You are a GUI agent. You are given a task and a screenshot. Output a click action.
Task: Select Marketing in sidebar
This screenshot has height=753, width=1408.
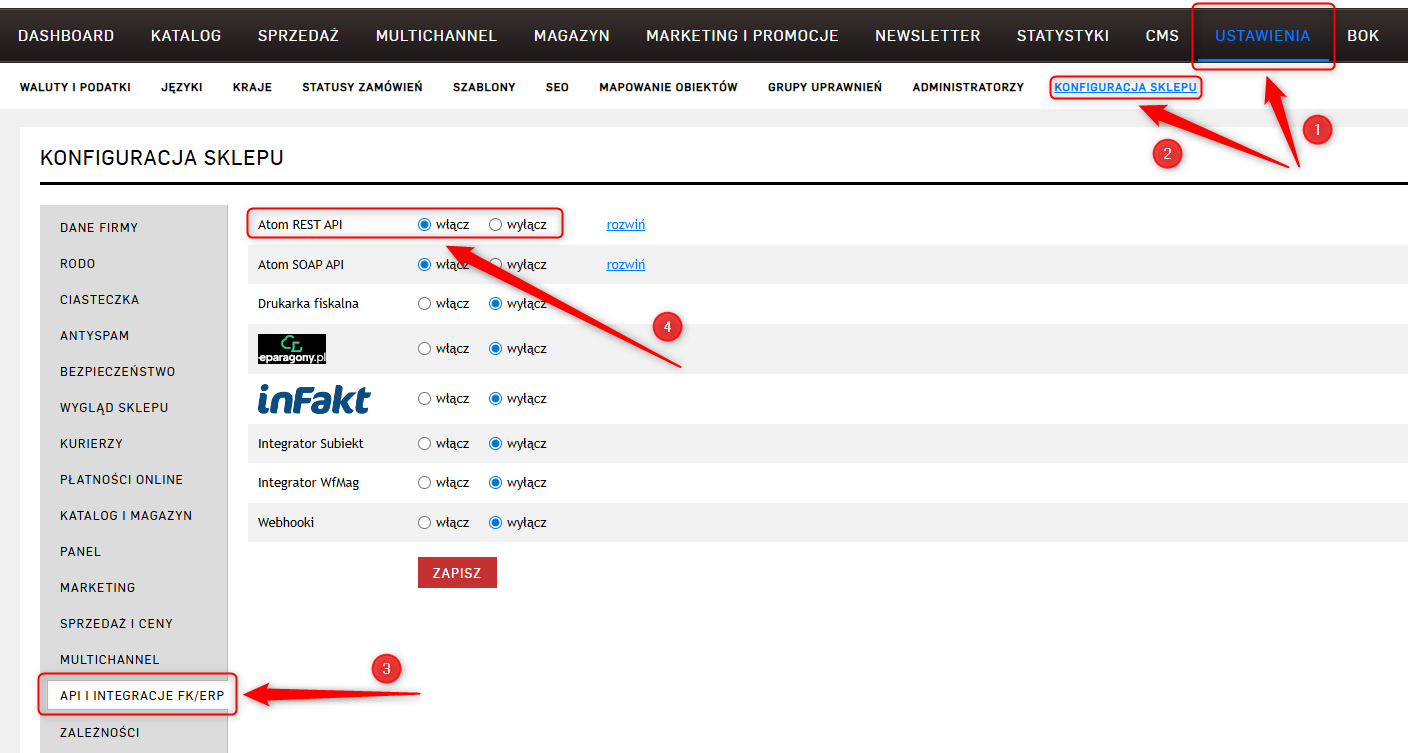pos(97,588)
